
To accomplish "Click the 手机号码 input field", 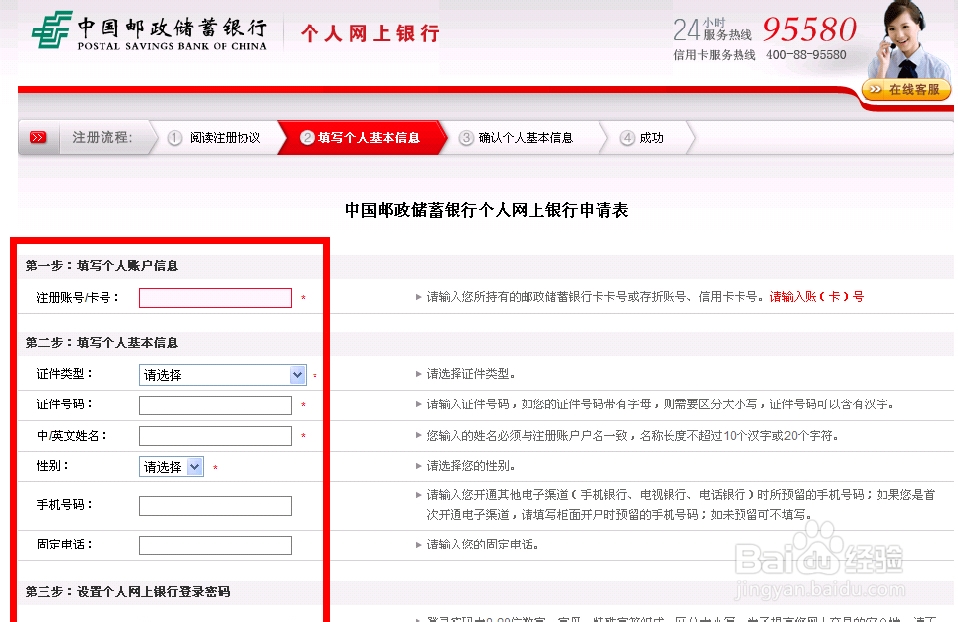I will [215, 506].
